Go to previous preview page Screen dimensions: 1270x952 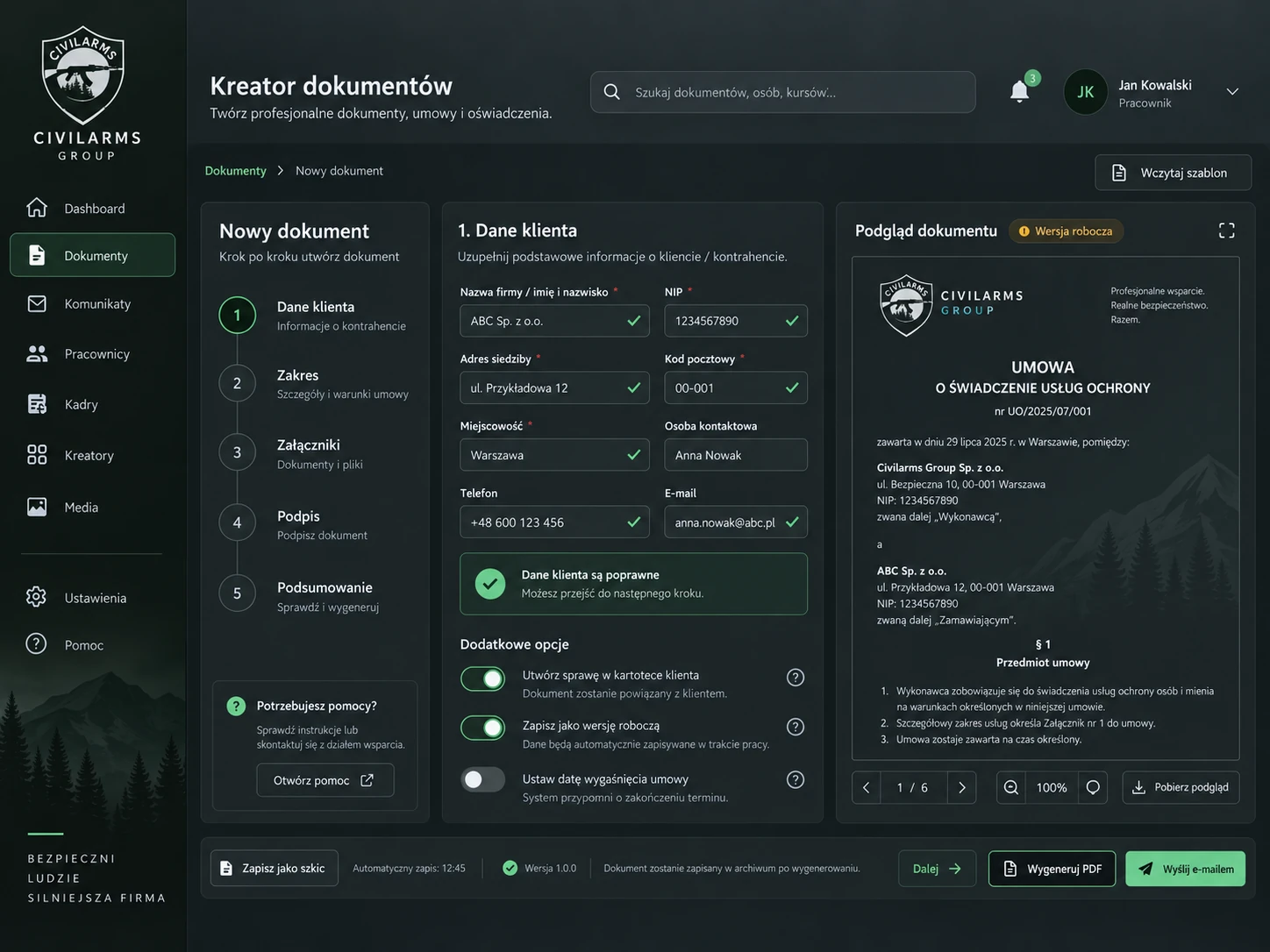(x=867, y=787)
